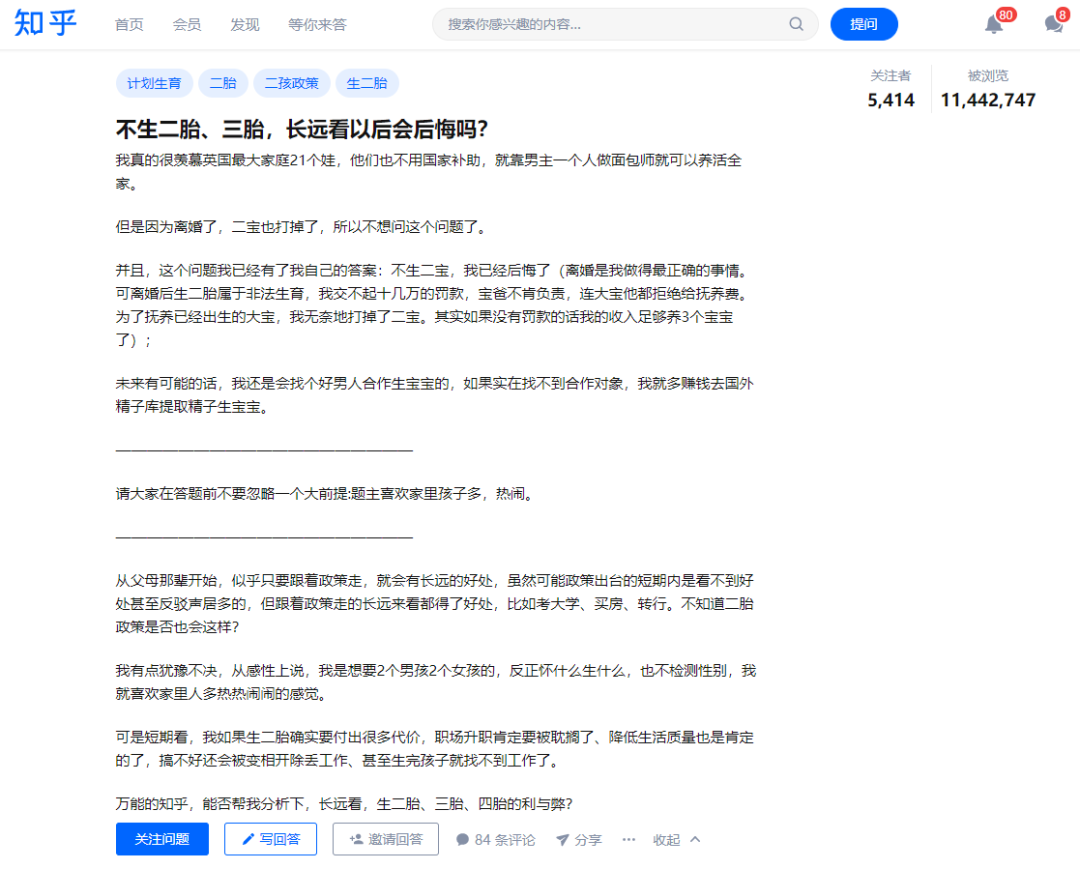This screenshot has width=1080, height=869.
Task: Click the Zhihu logo
Action: click(44, 24)
